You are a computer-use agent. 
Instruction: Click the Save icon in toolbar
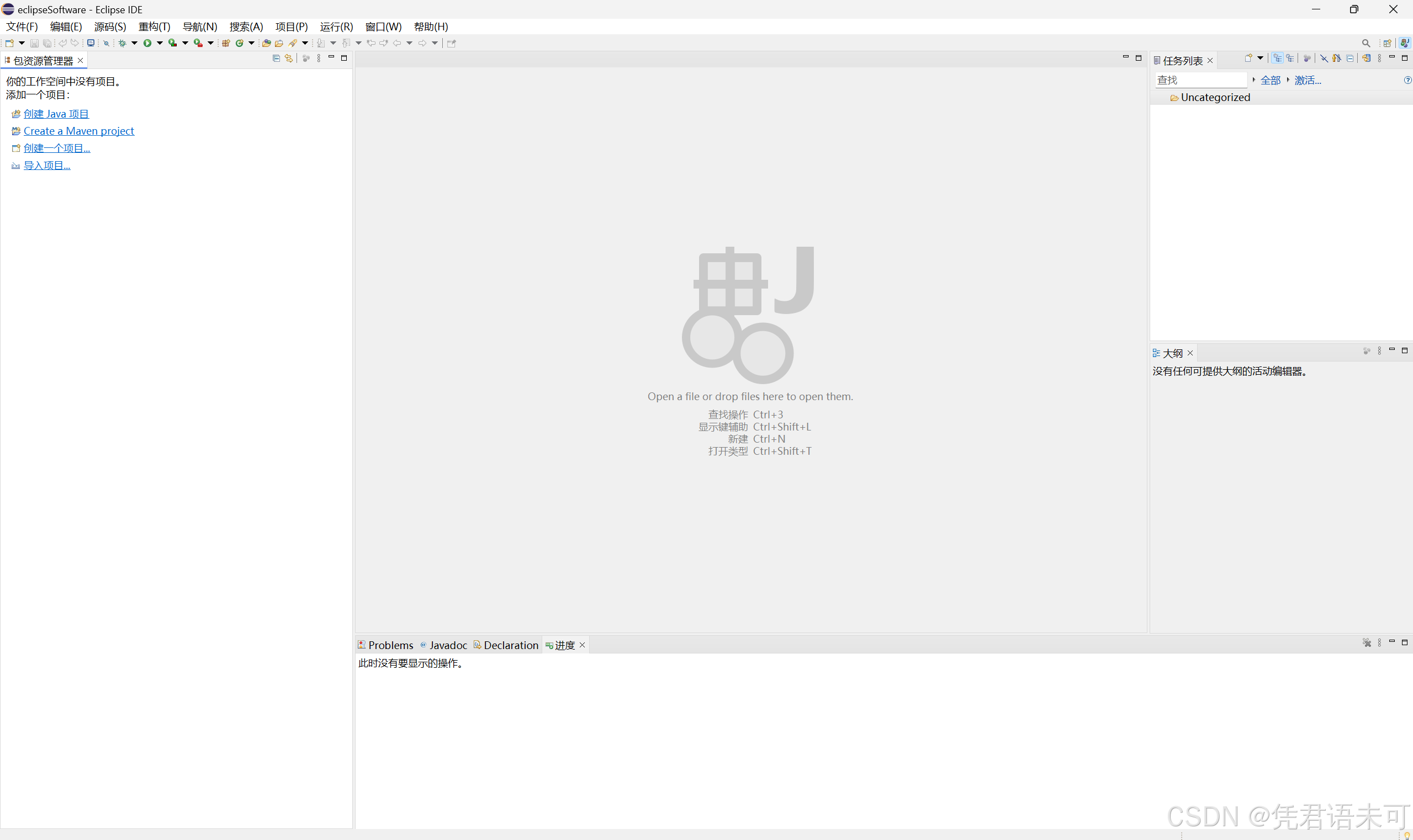coord(35,43)
